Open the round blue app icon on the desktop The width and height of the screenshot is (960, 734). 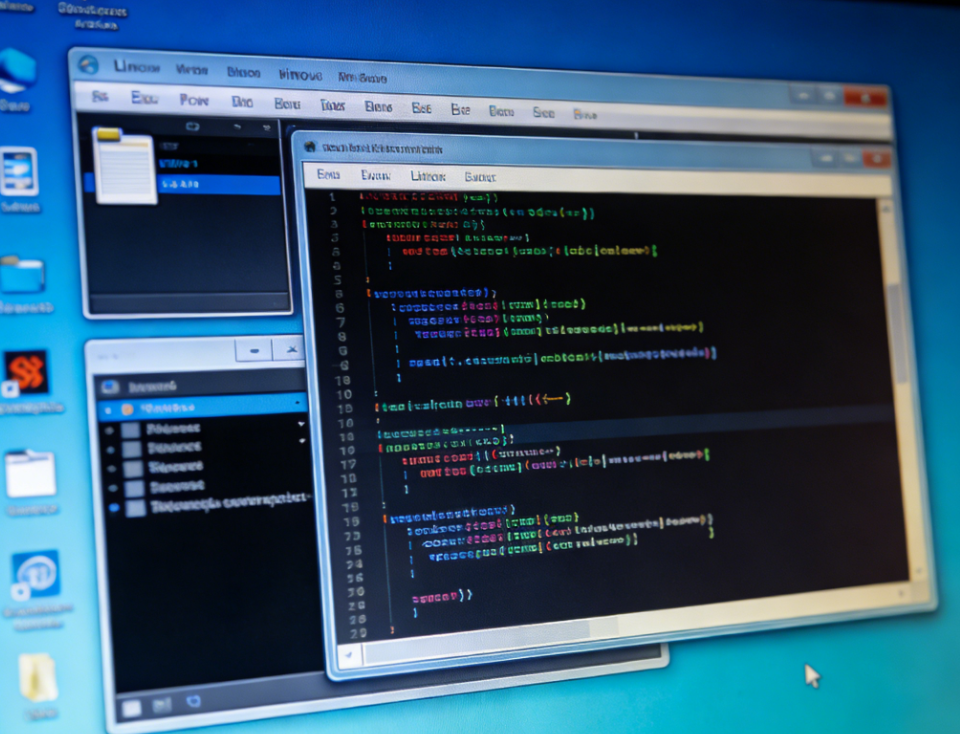click(x=36, y=574)
